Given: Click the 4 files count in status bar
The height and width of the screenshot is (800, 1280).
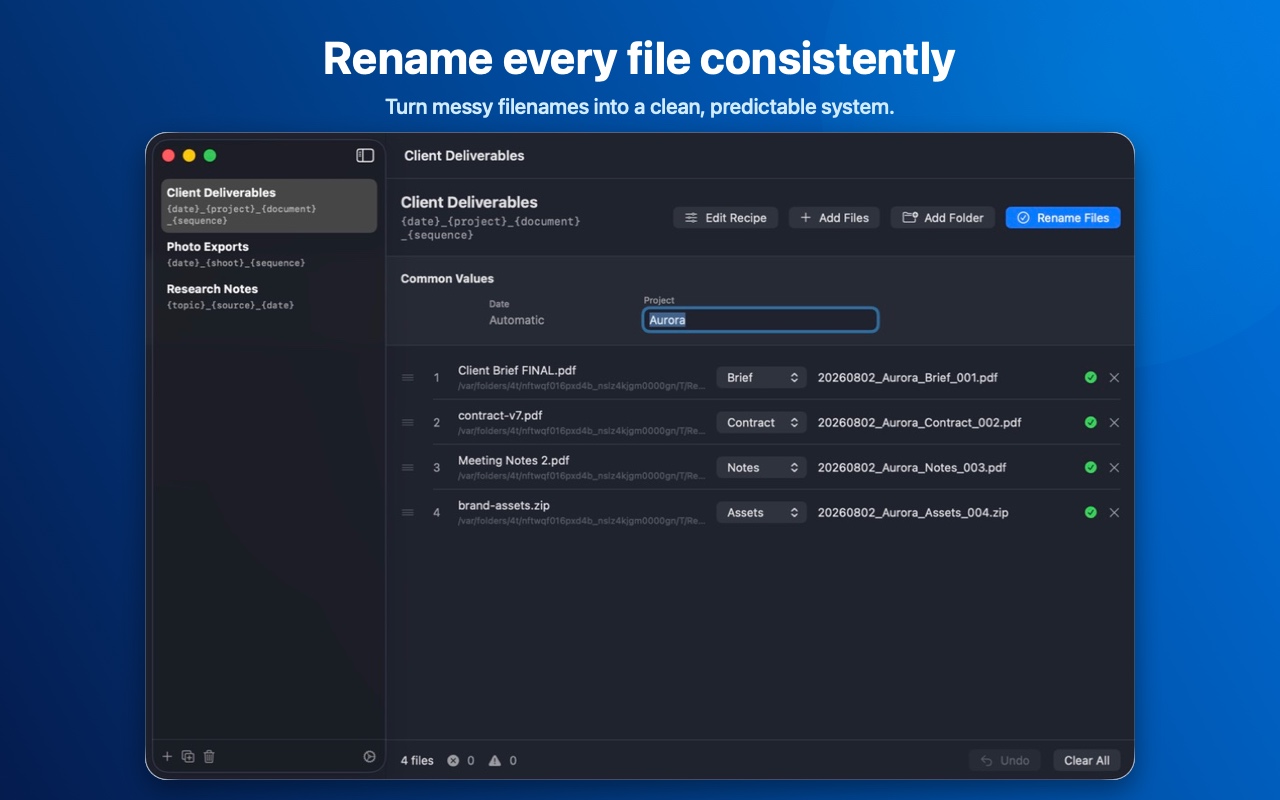Looking at the screenshot, I should (x=417, y=760).
